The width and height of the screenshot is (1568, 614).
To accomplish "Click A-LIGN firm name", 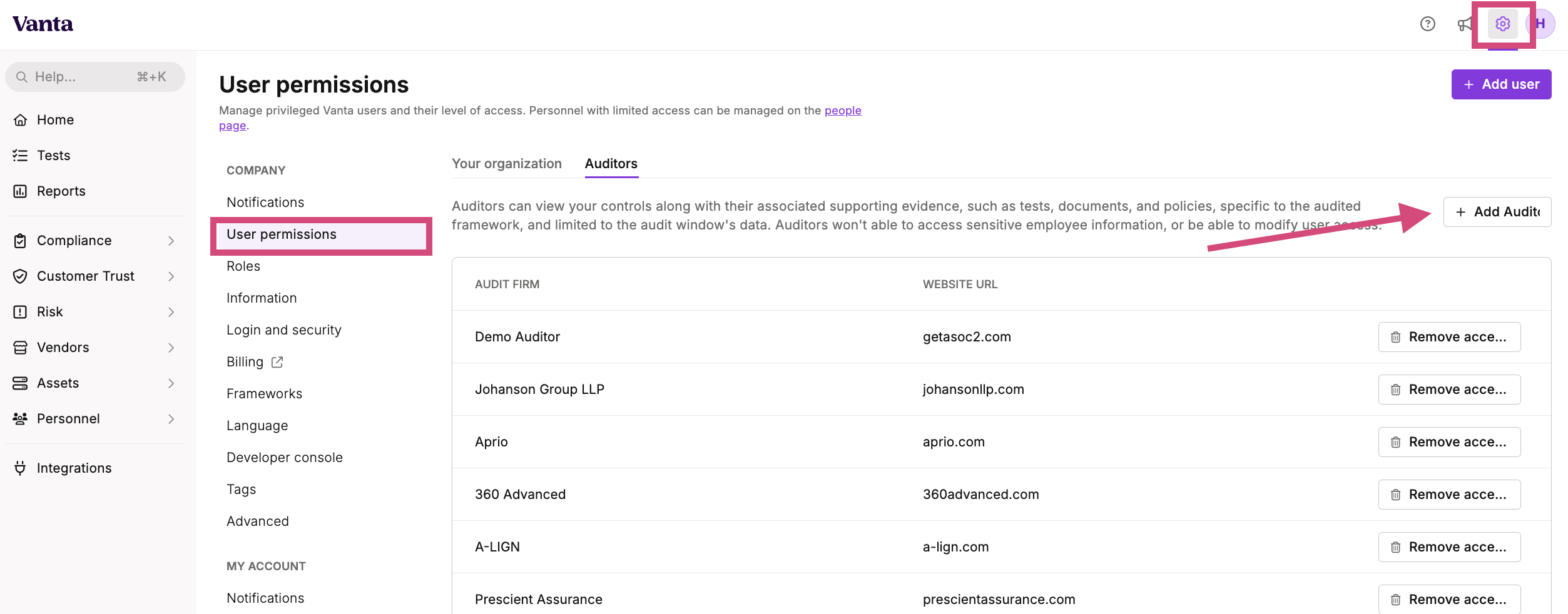I will pyautogui.click(x=497, y=546).
